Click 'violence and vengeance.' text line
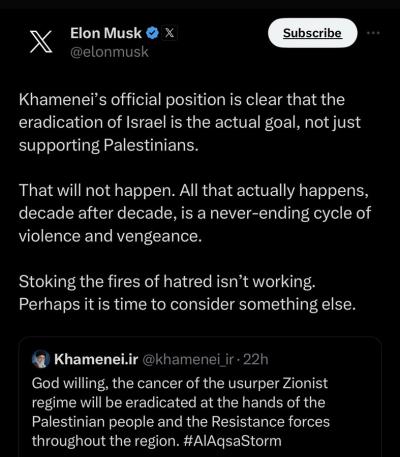 (110, 236)
